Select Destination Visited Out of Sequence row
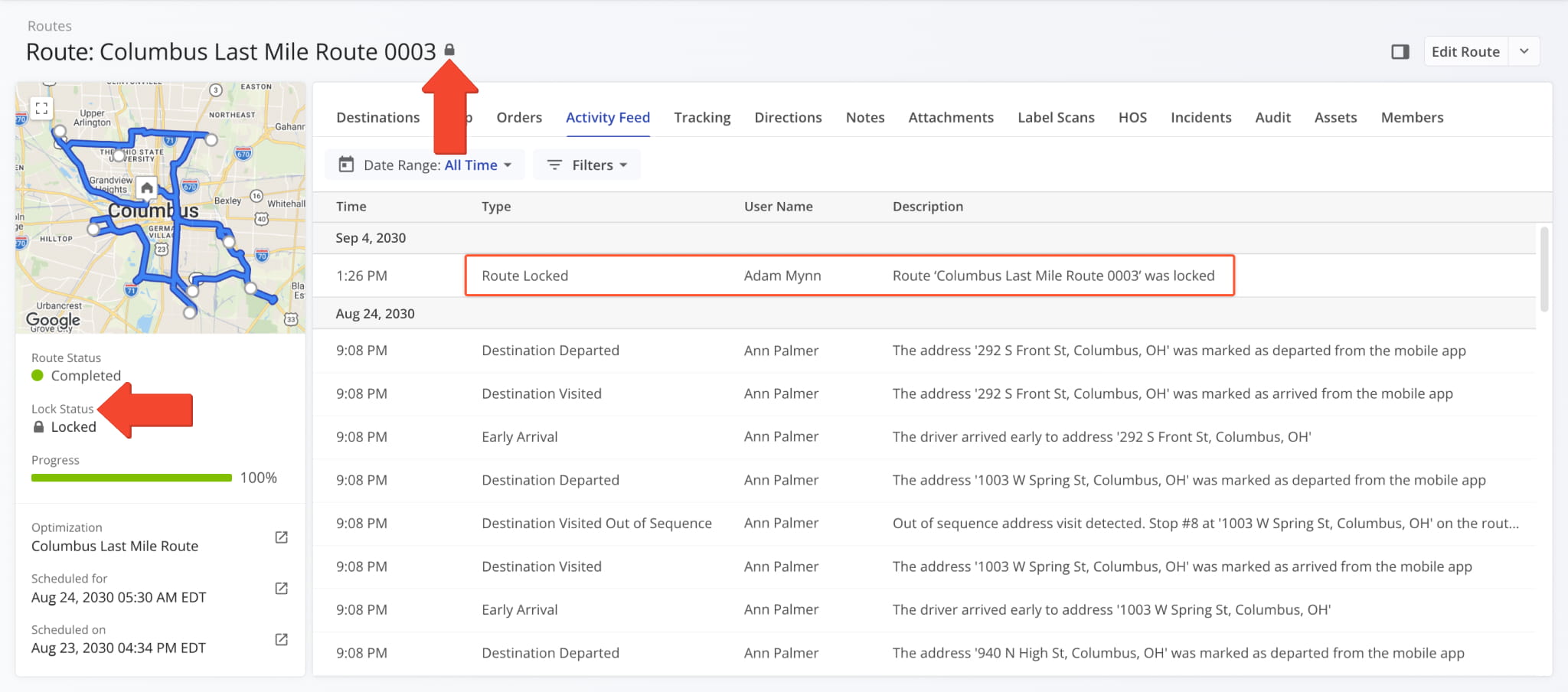 (925, 524)
